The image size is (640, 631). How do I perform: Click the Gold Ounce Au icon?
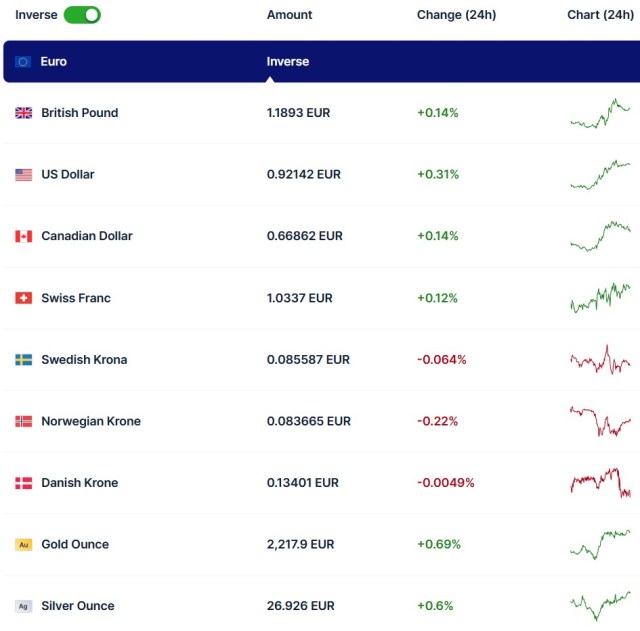pyautogui.click(x=24, y=545)
